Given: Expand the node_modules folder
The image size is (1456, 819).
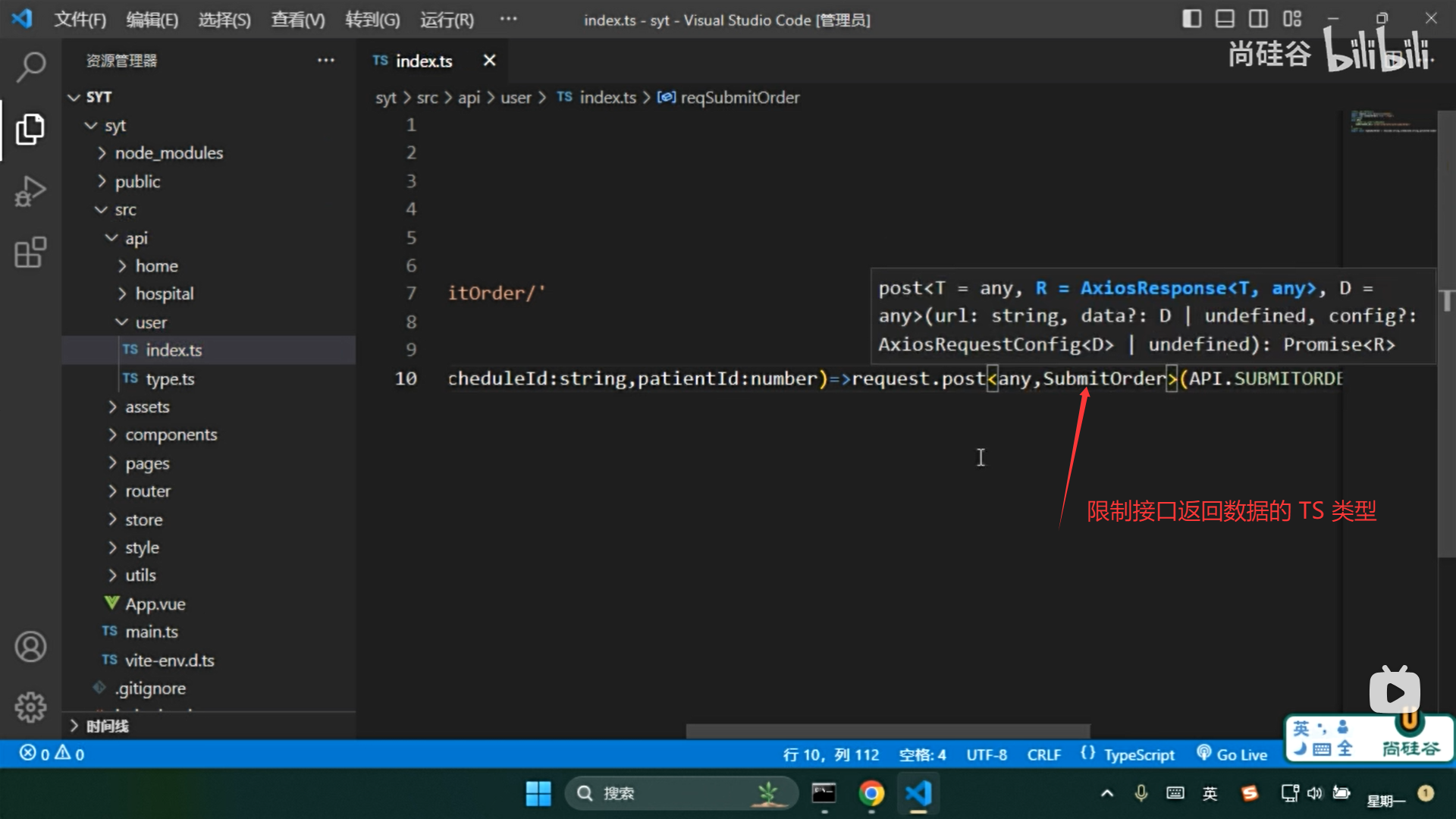Looking at the screenshot, I should point(168,153).
